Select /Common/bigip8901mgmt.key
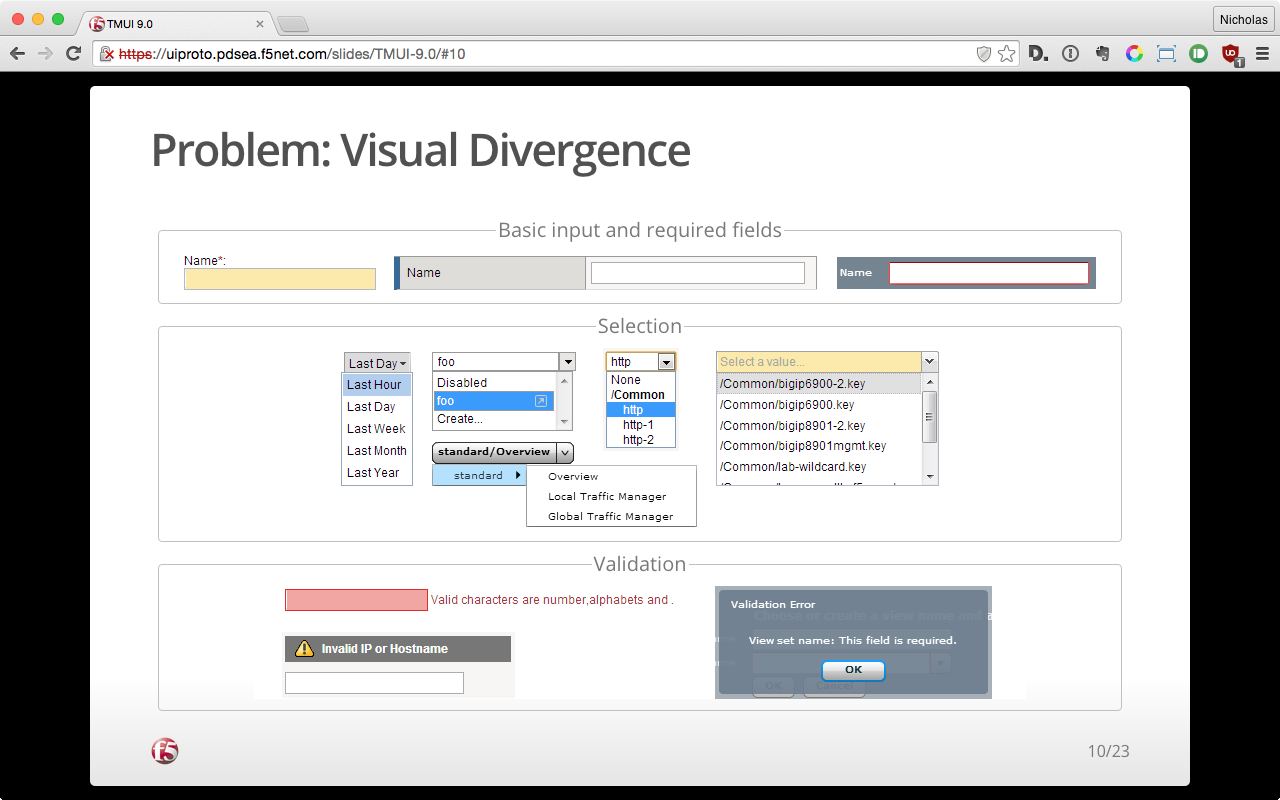This screenshot has height=800, width=1280. pyautogui.click(x=819, y=446)
